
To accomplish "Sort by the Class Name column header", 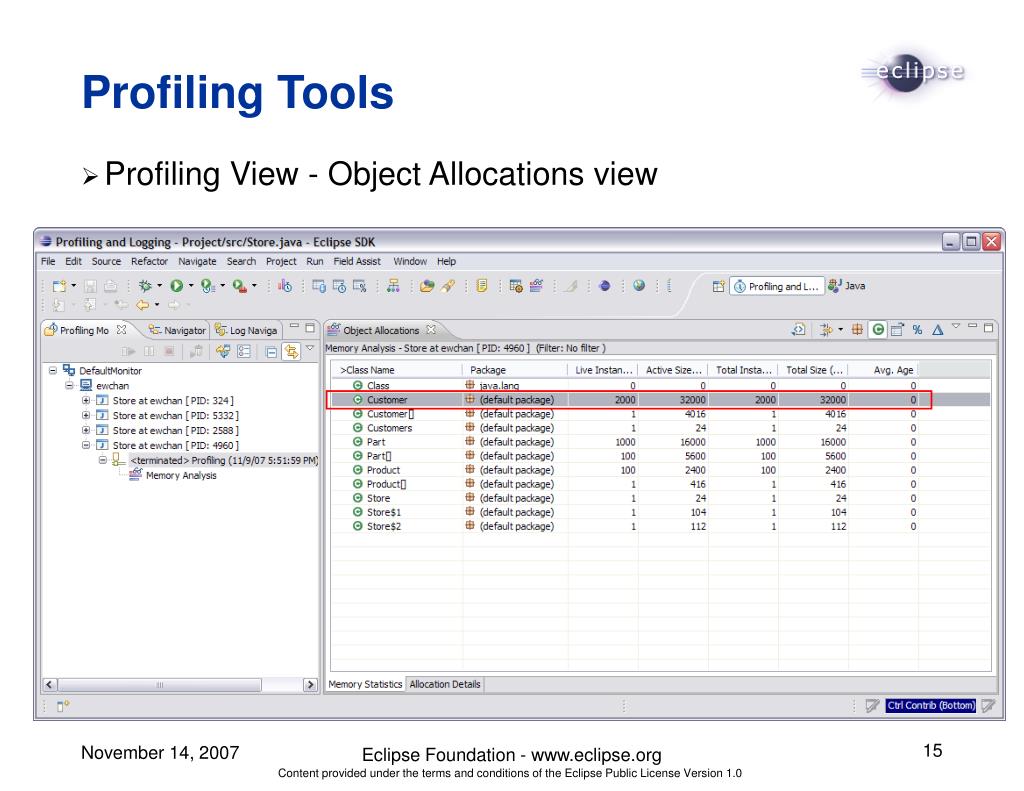I will click(x=398, y=370).
